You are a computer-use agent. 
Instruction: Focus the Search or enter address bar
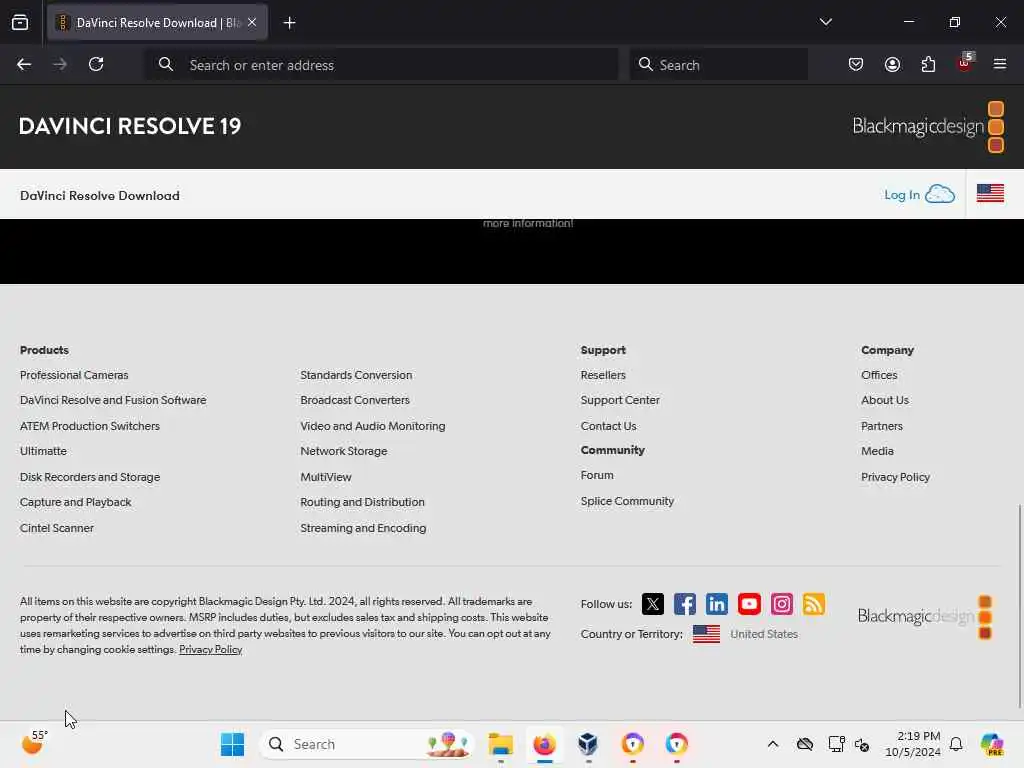coord(381,64)
